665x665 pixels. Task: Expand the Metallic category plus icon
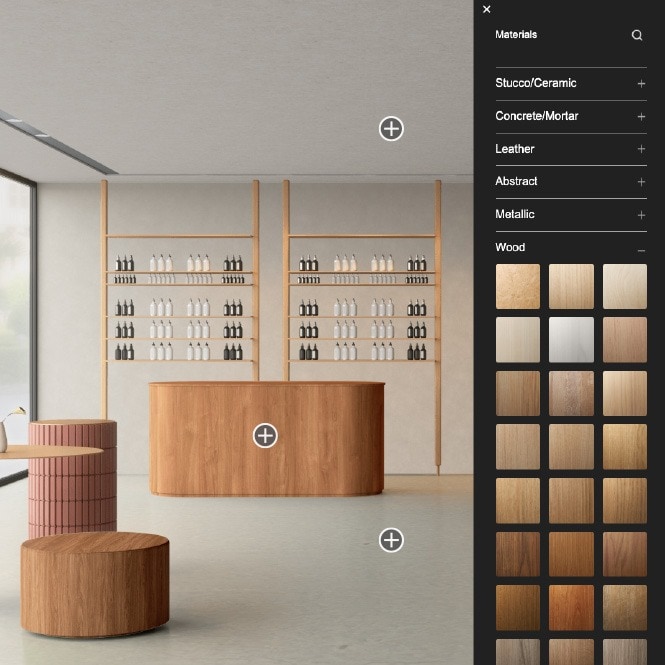(x=641, y=215)
